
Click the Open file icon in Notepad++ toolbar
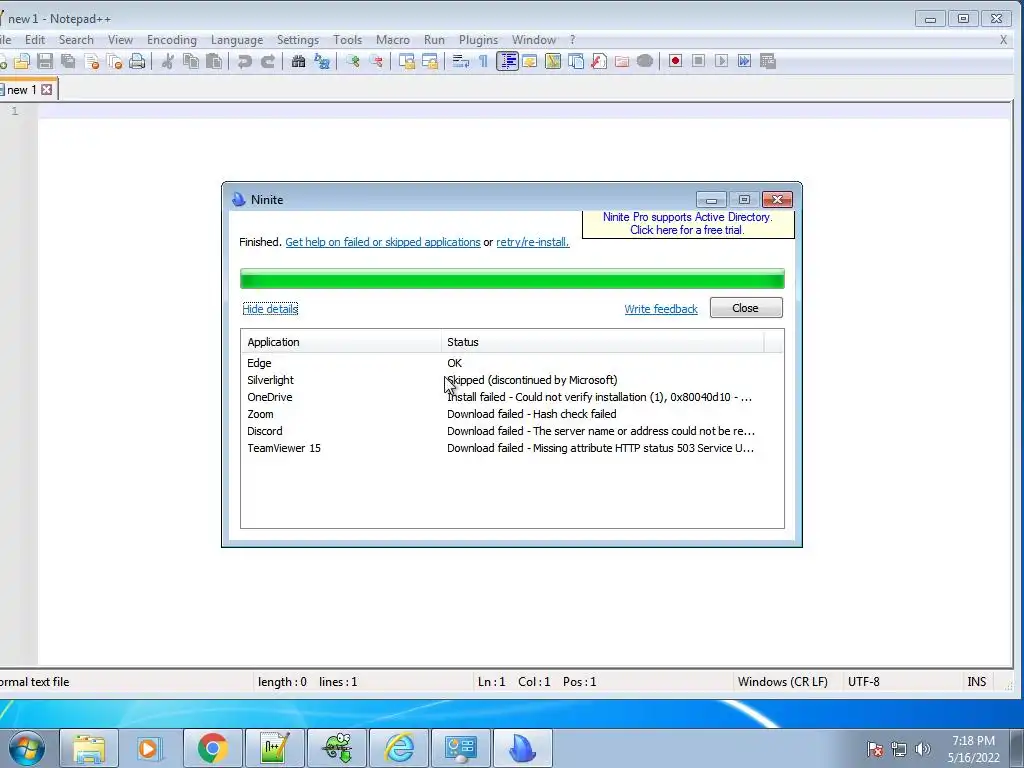[22, 61]
